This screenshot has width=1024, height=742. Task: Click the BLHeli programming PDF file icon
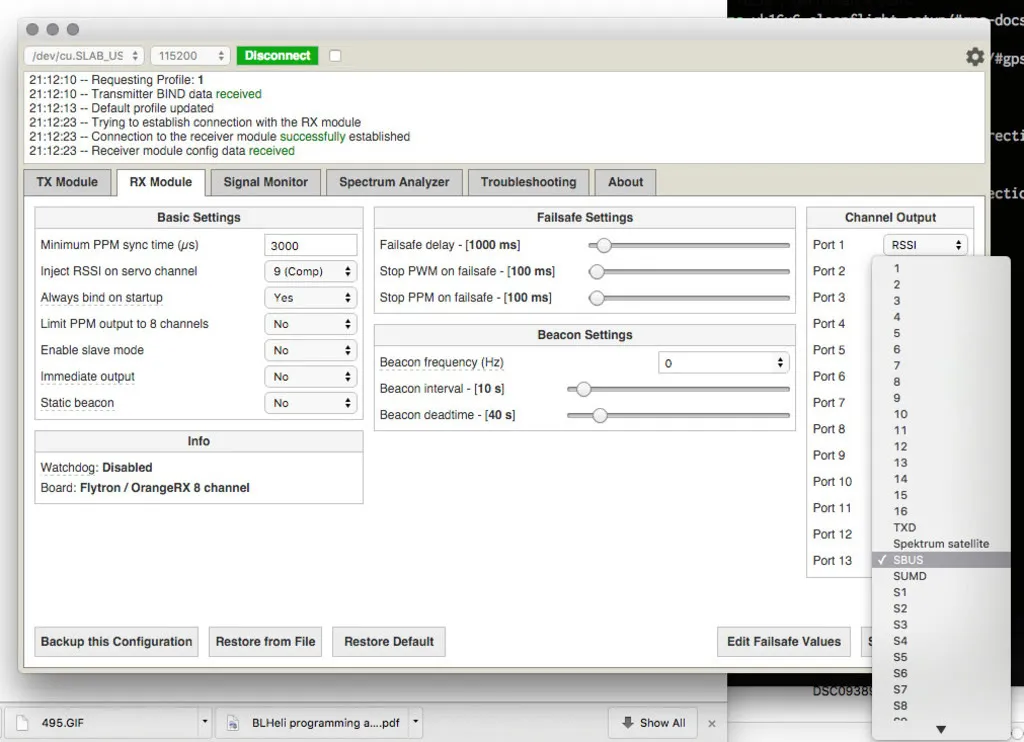coord(234,722)
